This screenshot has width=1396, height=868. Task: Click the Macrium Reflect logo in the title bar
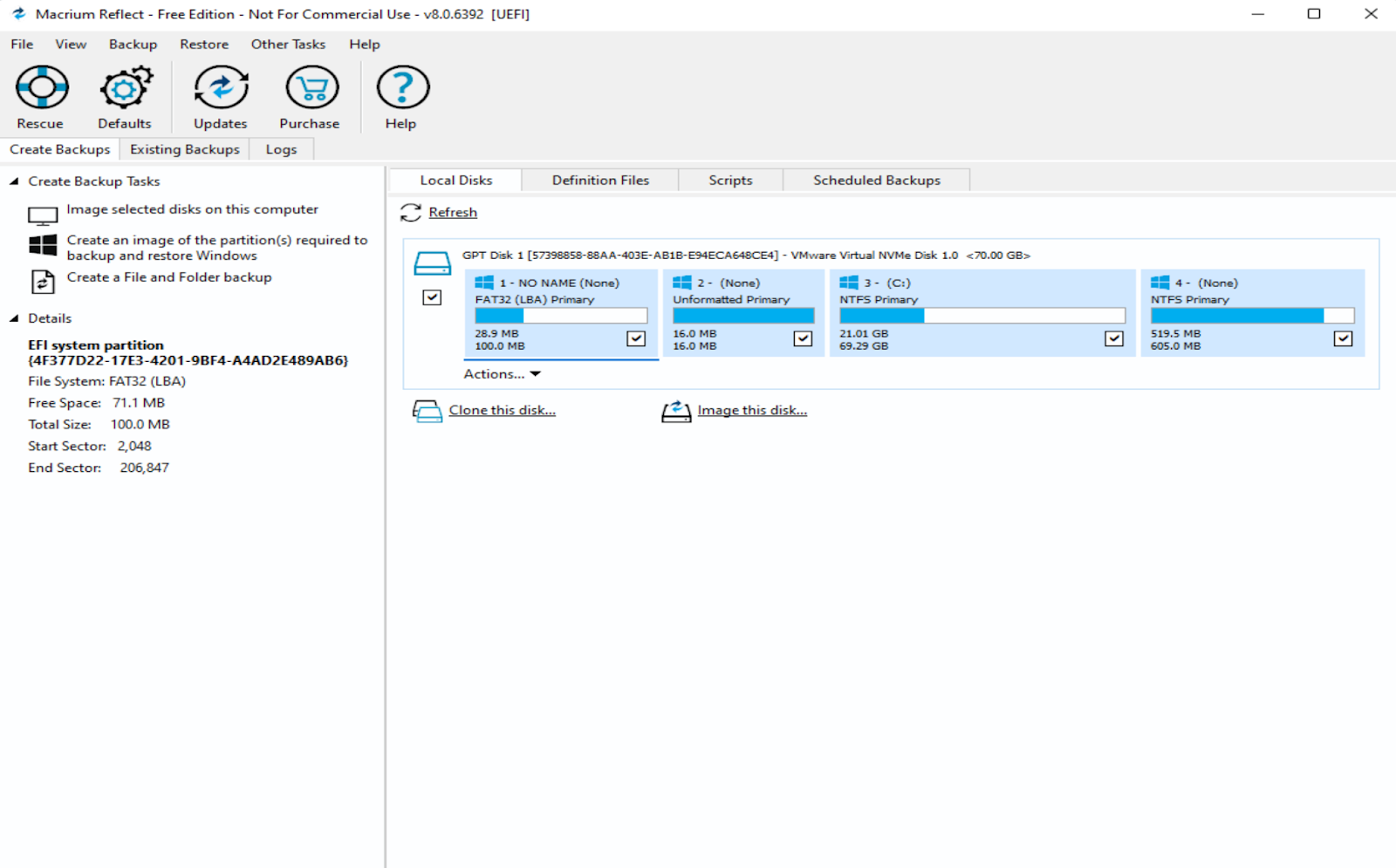(x=18, y=14)
